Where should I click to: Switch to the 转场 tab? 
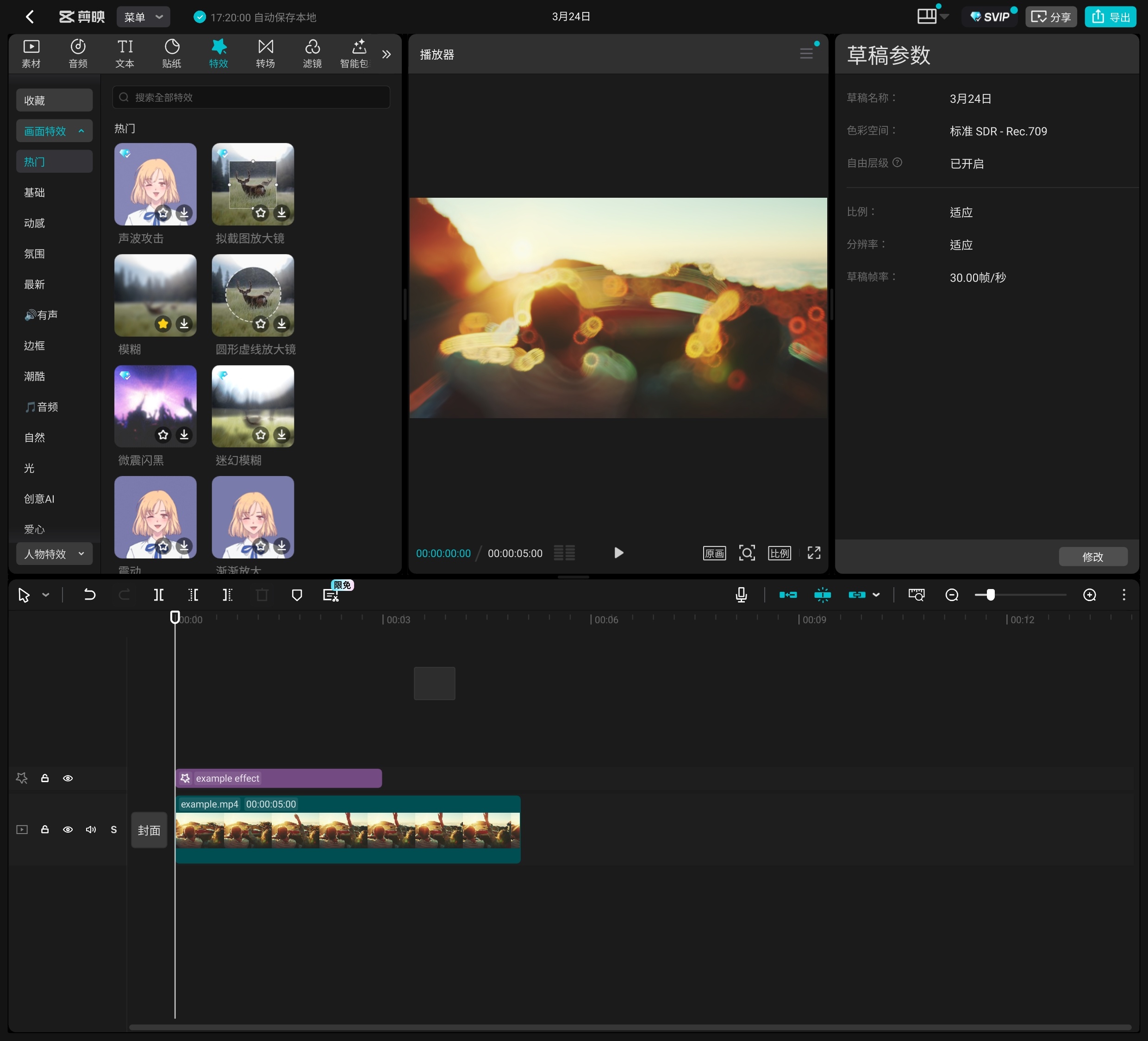265,54
